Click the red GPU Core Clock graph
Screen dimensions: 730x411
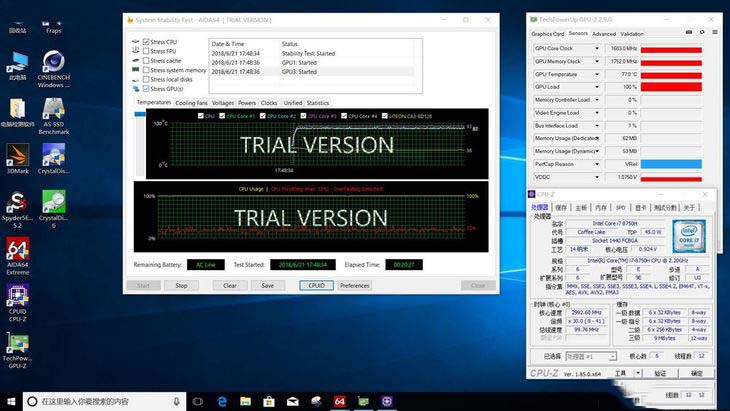671,48
